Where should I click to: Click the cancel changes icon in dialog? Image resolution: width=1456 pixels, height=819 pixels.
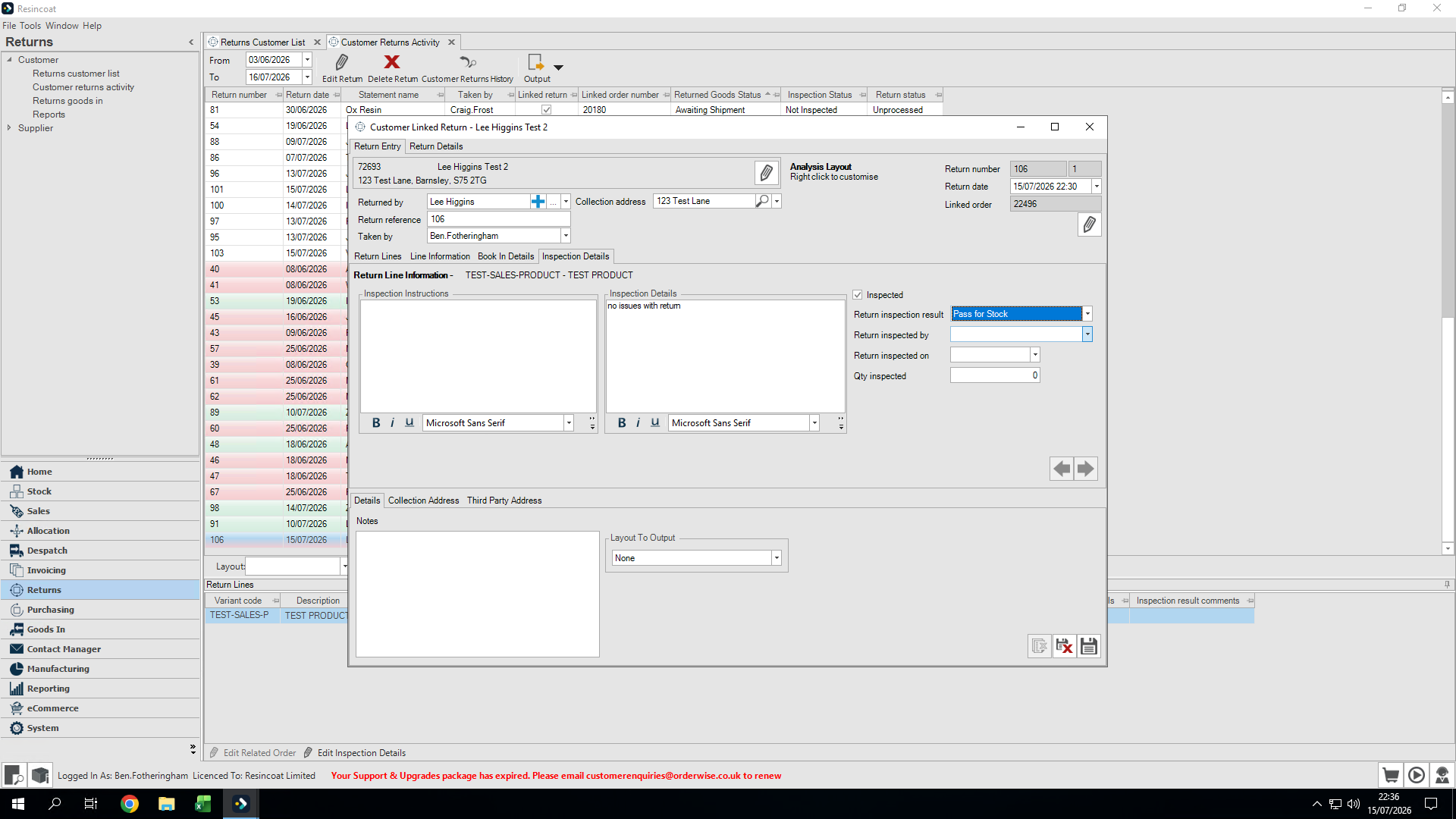tap(1065, 646)
